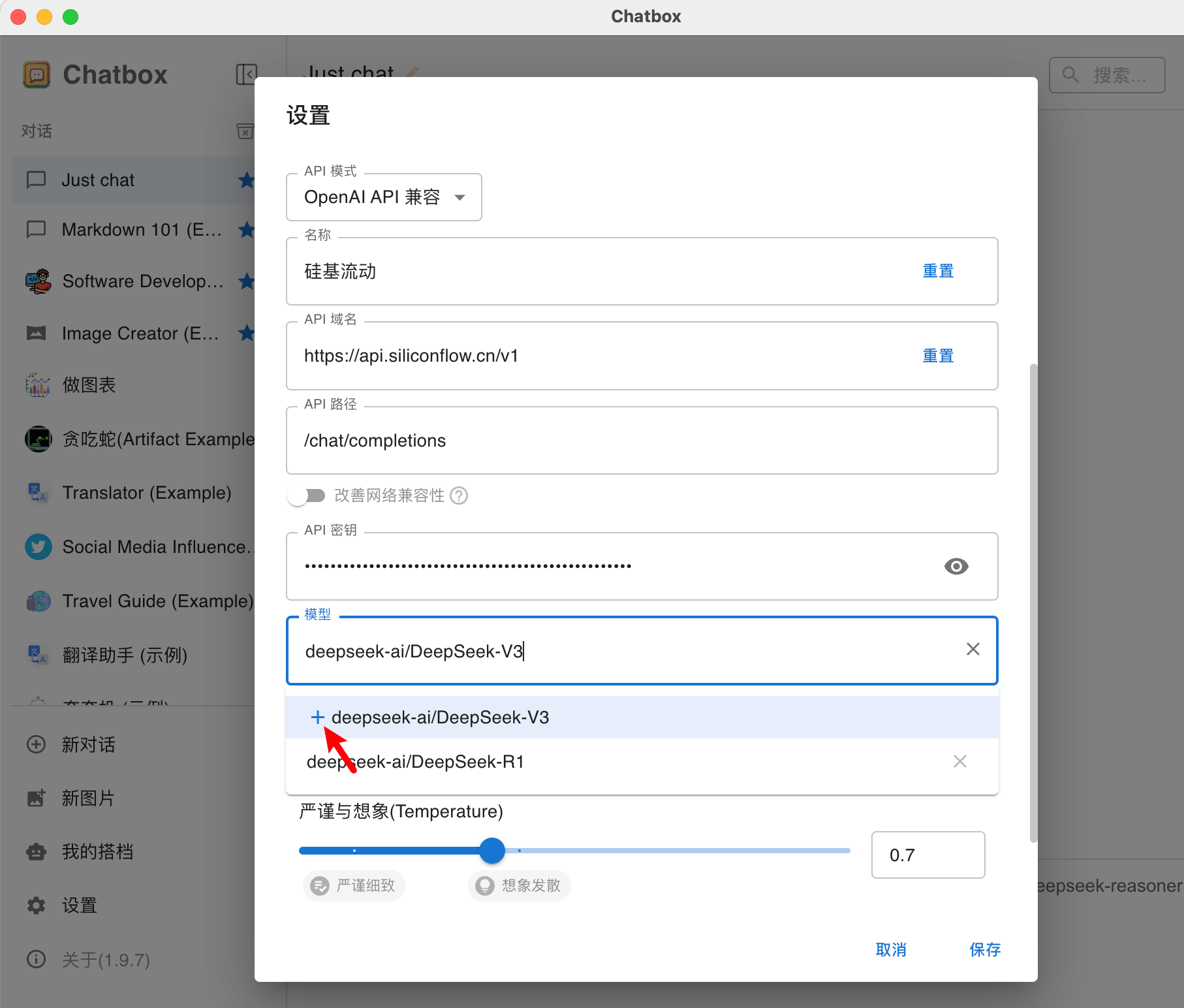Click the Temperature slider handle
Image resolution: width=1184 pixels, height=1008 pixels.
click(x=492, y=850)
